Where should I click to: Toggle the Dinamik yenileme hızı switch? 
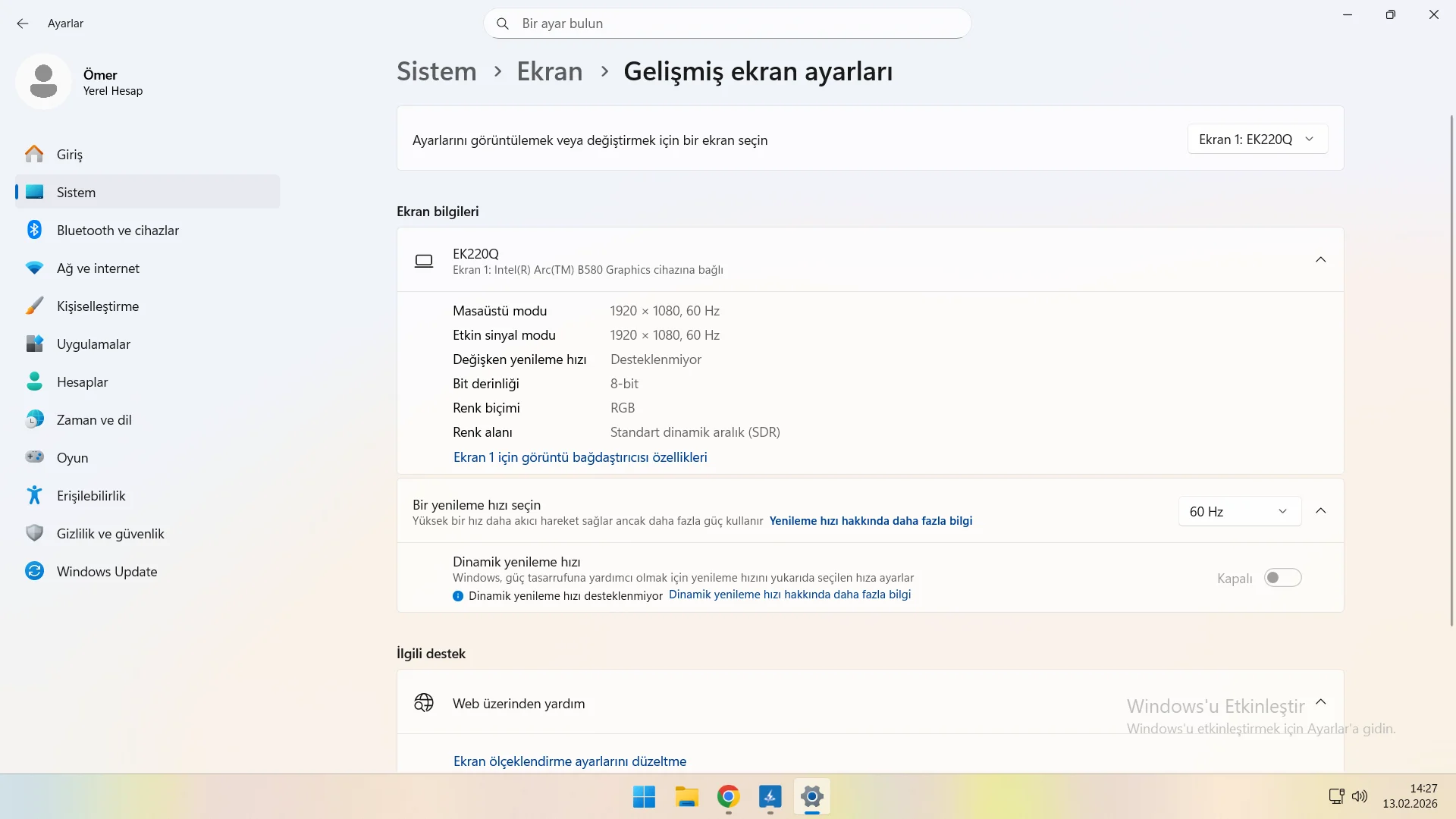point(1282,578)
